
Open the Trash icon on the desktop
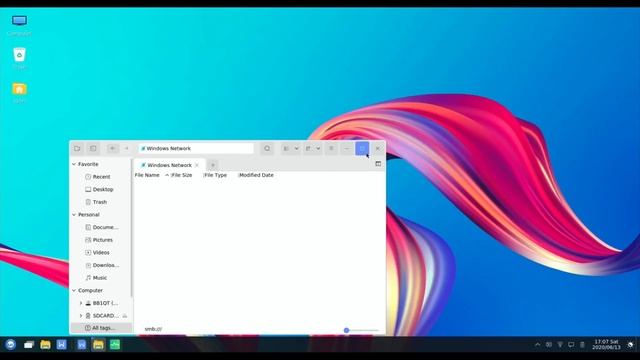[x=19, y=58]
